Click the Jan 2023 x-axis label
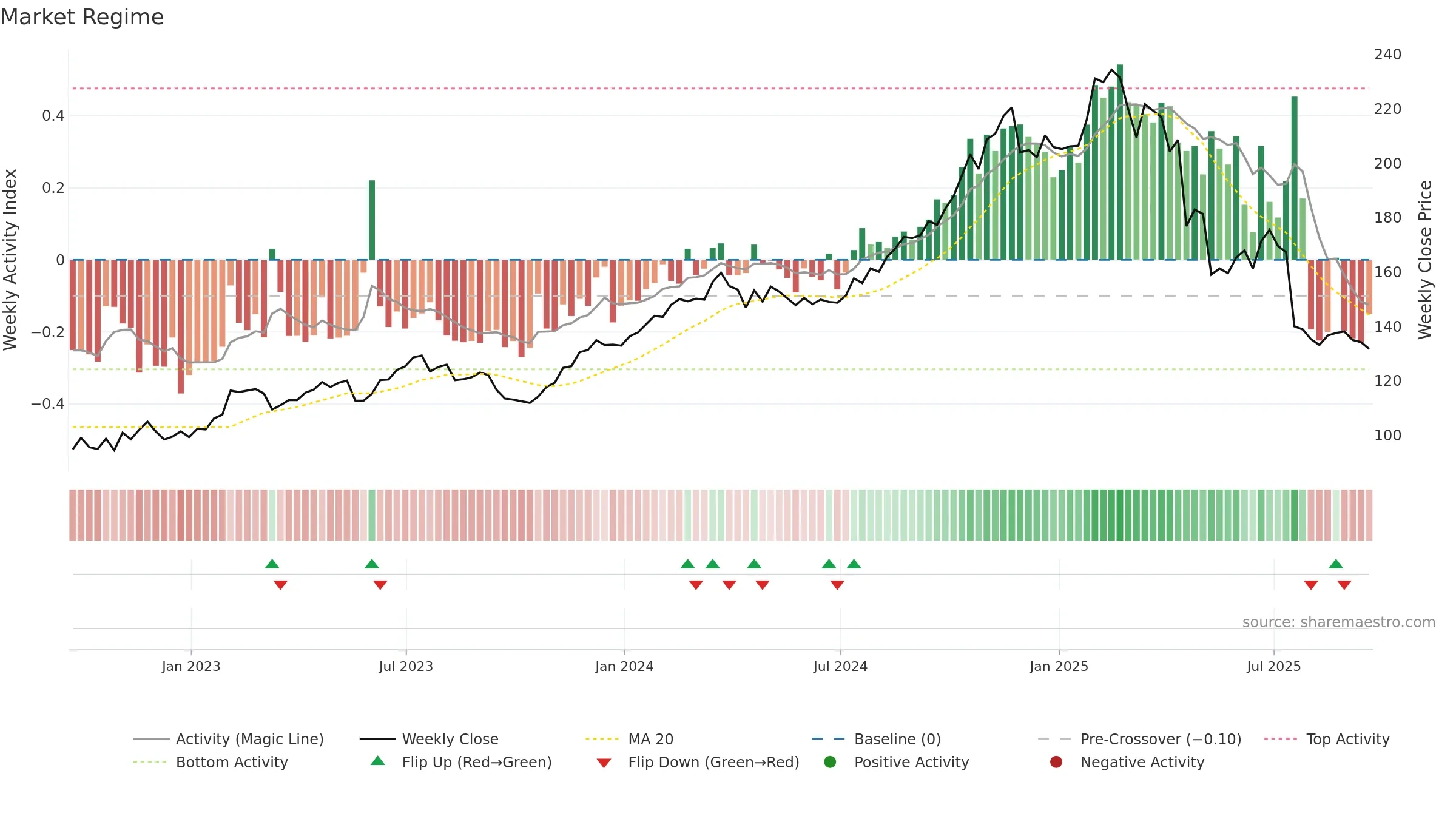 (191, 666)
